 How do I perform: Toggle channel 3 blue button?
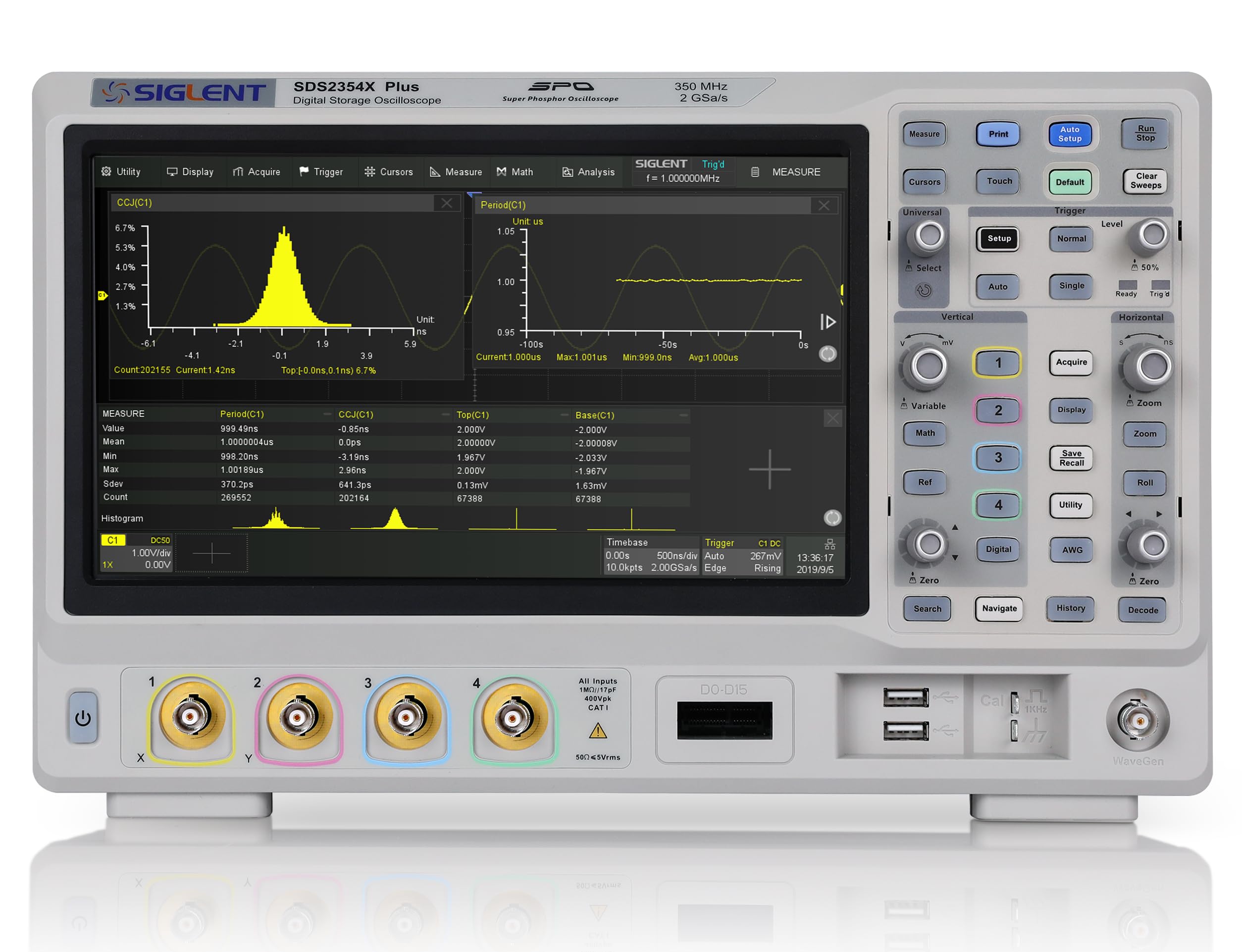coord(997,457)
